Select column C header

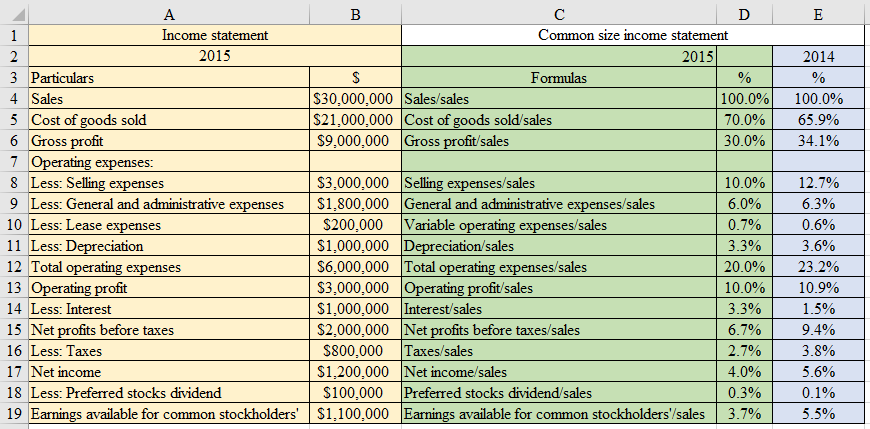pos(559,13)
